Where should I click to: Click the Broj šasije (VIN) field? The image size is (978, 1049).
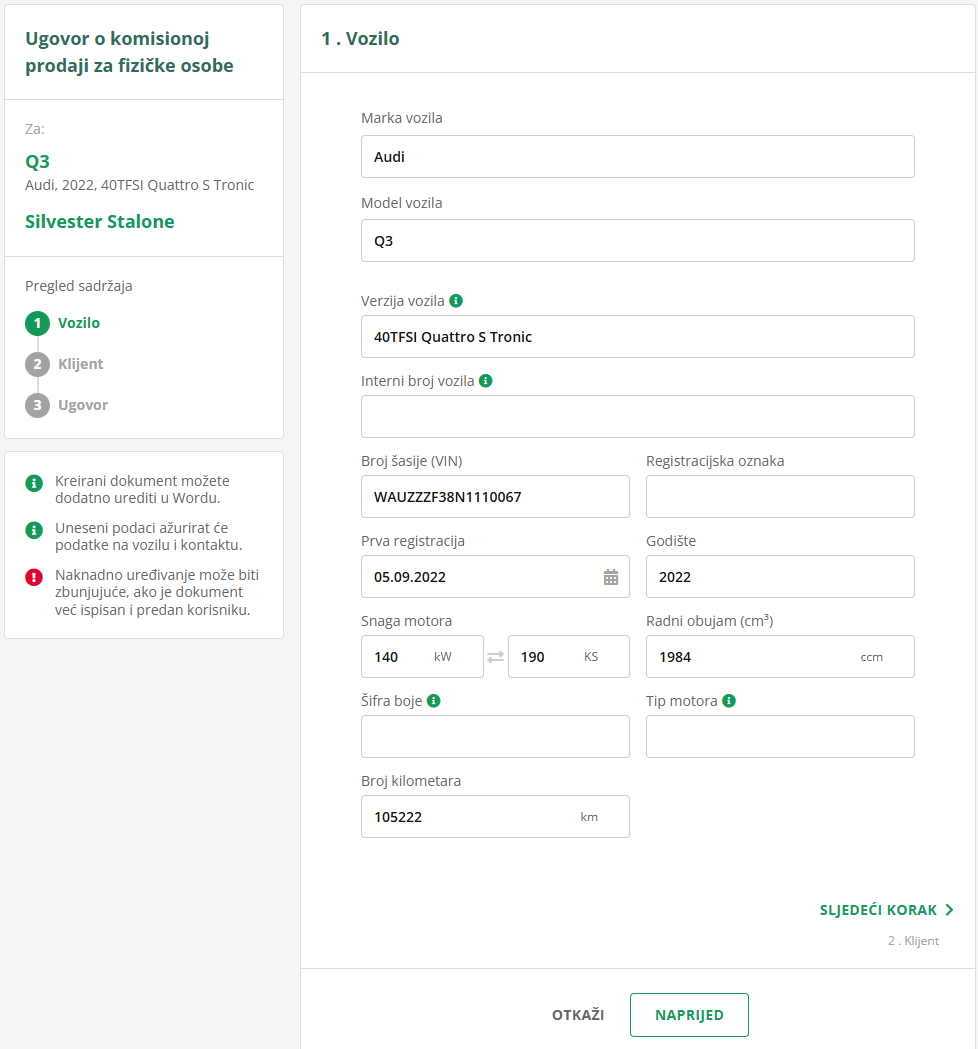click(x=495, y=497)
